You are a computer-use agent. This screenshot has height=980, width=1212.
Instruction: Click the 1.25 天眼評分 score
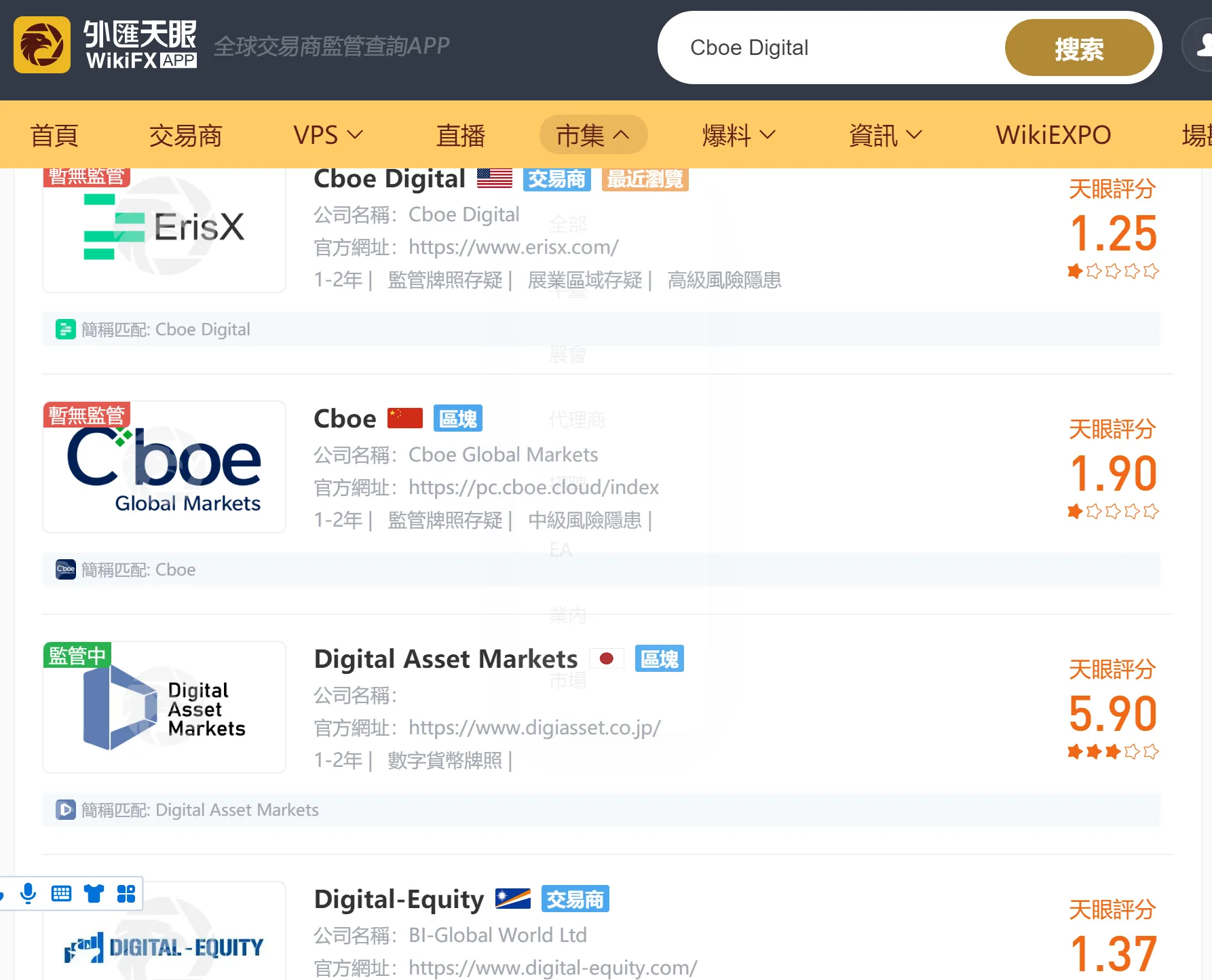coord(1113,233)
